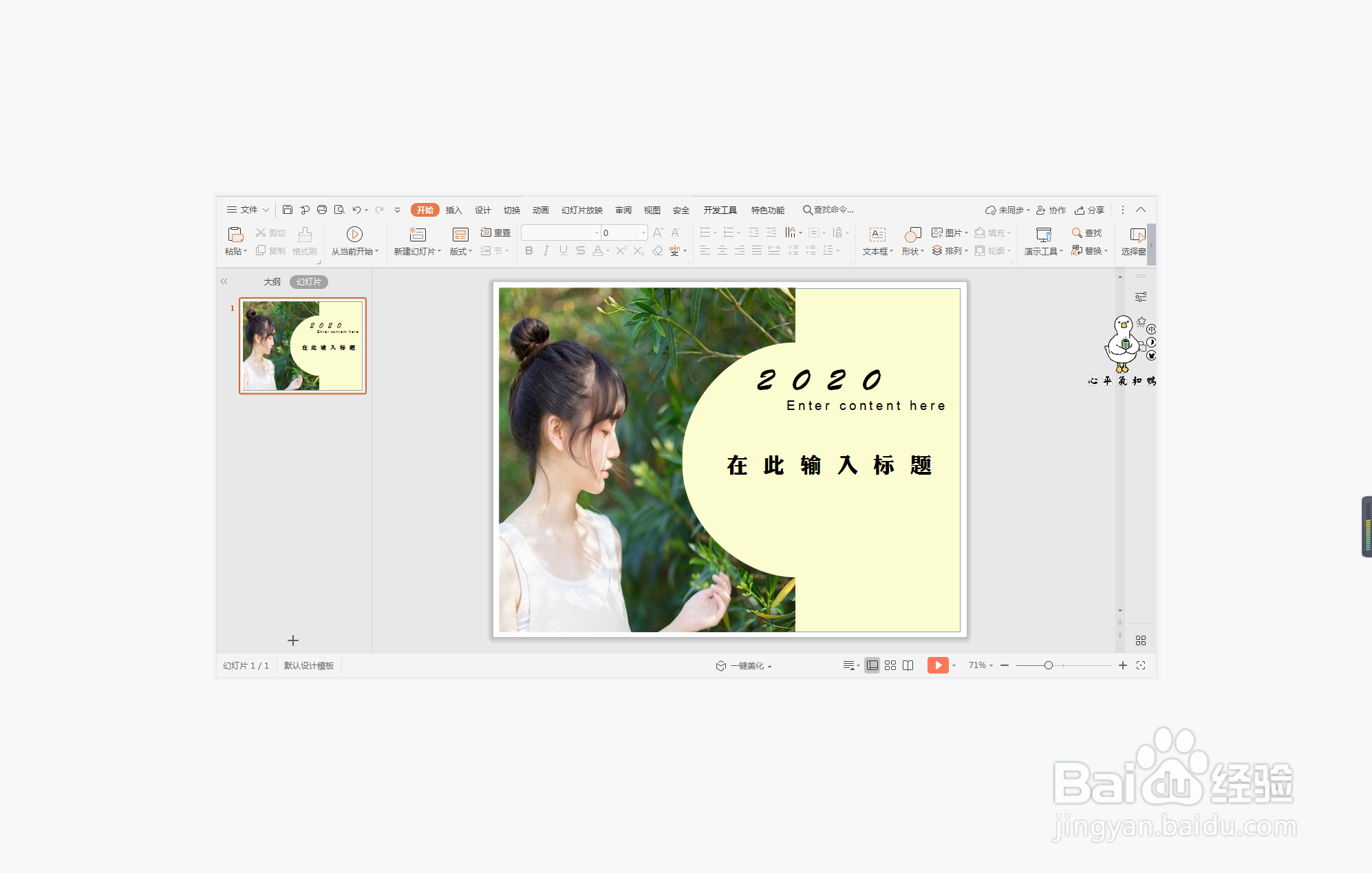The width and height of the screenshot is (1372, 873).
Task: Click the Redo arrow icon
Action: click(x=379, y=210)
